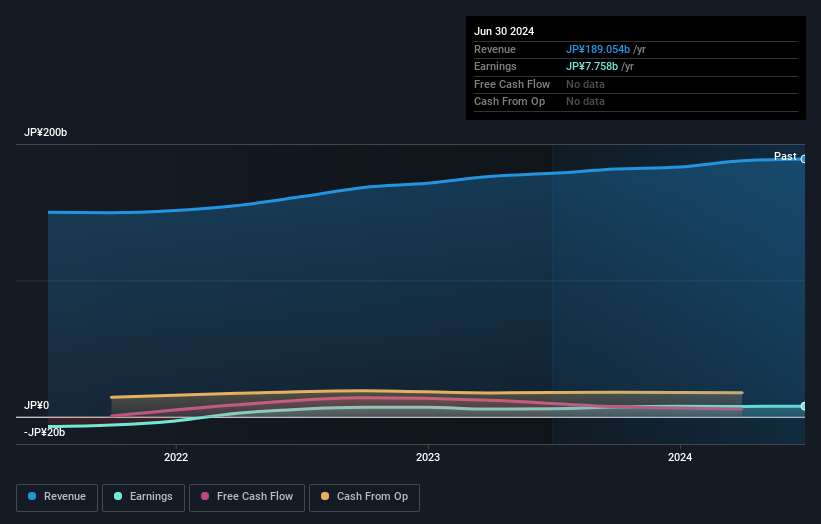
Task: Toggle the Free Cash Flow legend button
Action: pos(247,497)
